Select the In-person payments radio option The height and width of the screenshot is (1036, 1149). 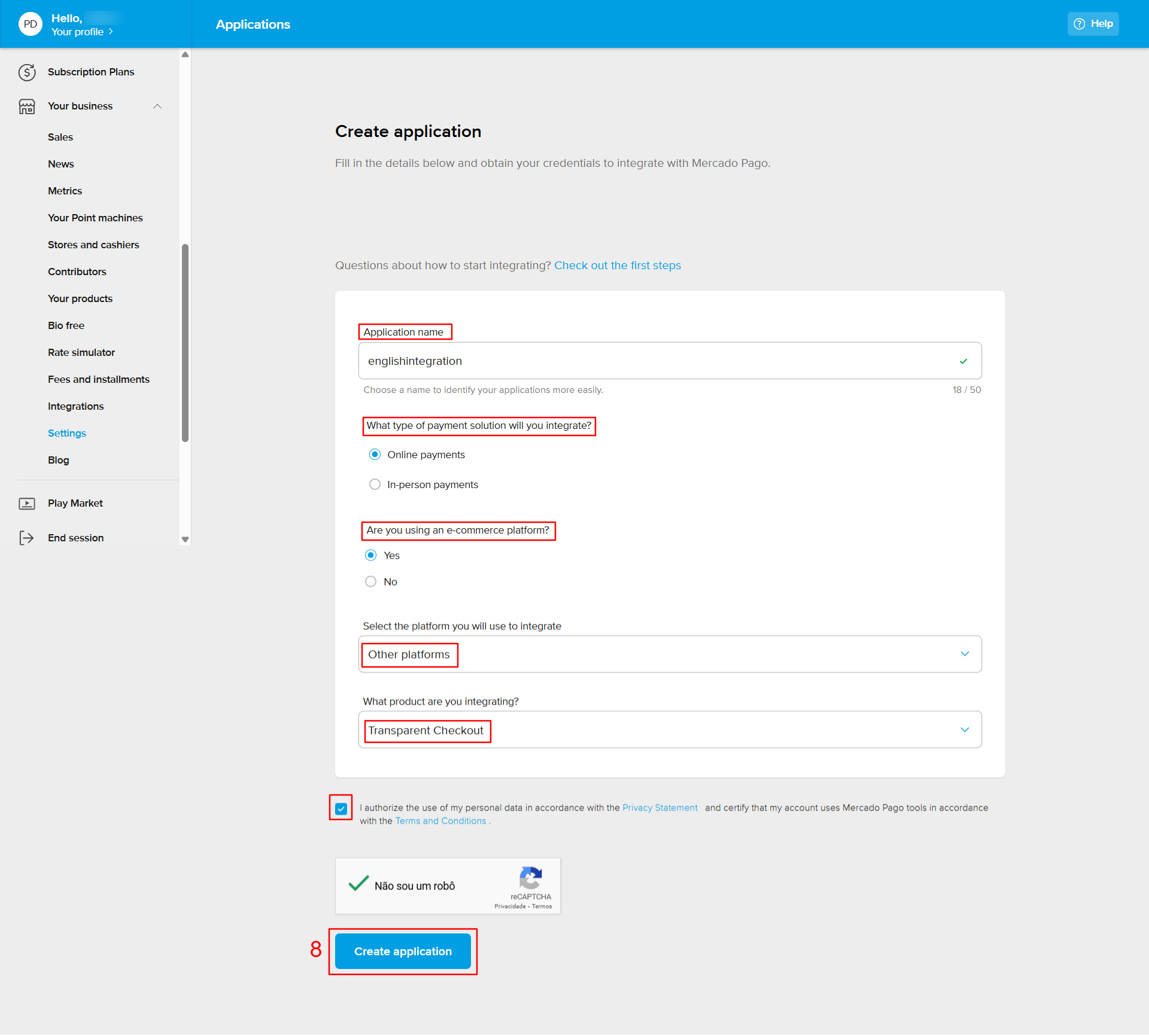[x=375, y=485]
